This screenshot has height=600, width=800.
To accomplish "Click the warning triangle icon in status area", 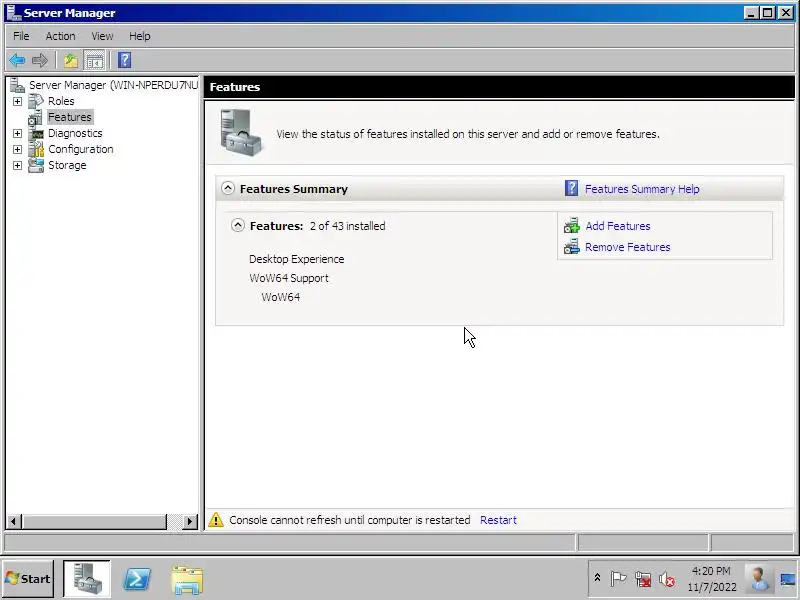I will (x=216, y=520).
